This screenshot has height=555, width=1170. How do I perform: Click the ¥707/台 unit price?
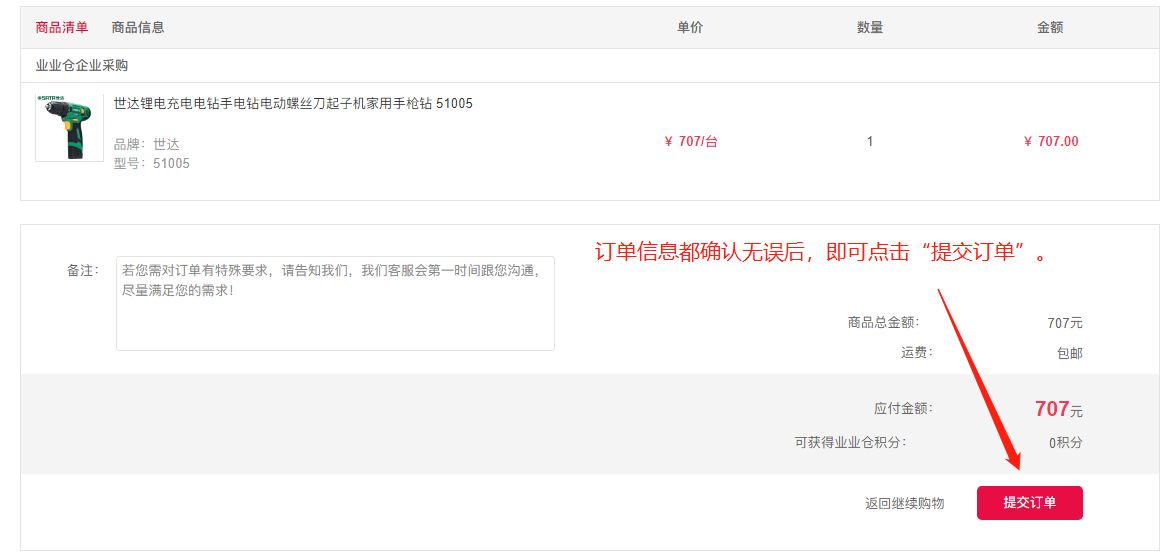click(691, 141)
